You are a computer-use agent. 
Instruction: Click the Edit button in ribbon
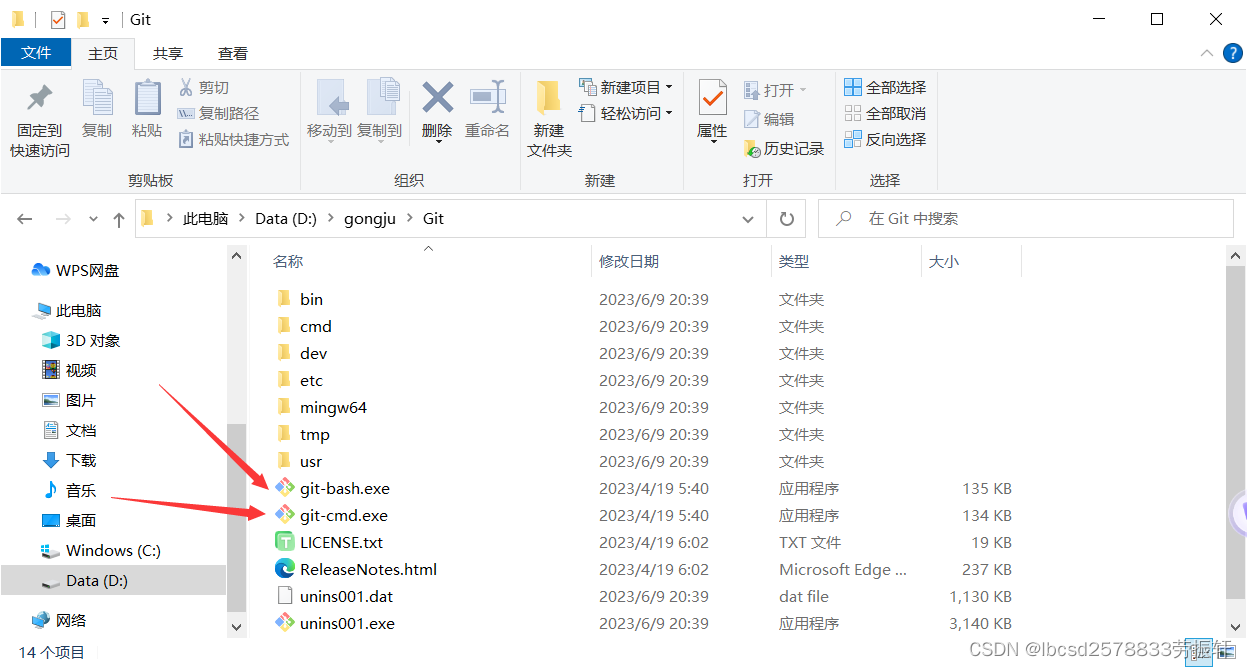tap(769, 119)
